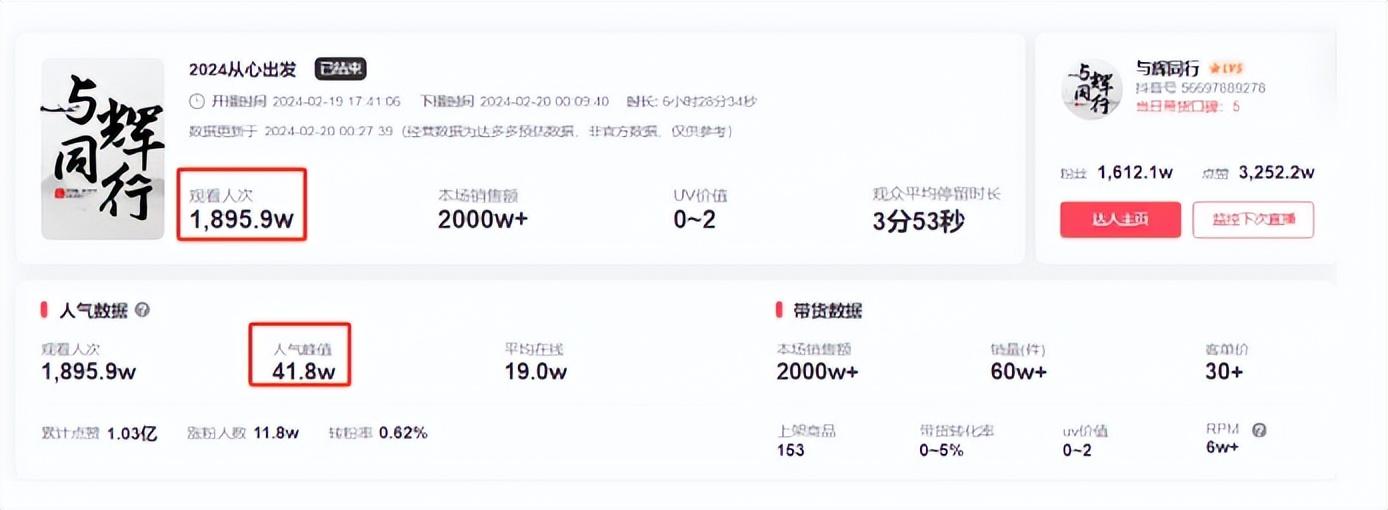The width and height of the screenshot is (1388, 510).
Task: Click the help icon beside 人气数据
Action: [143, 310]
